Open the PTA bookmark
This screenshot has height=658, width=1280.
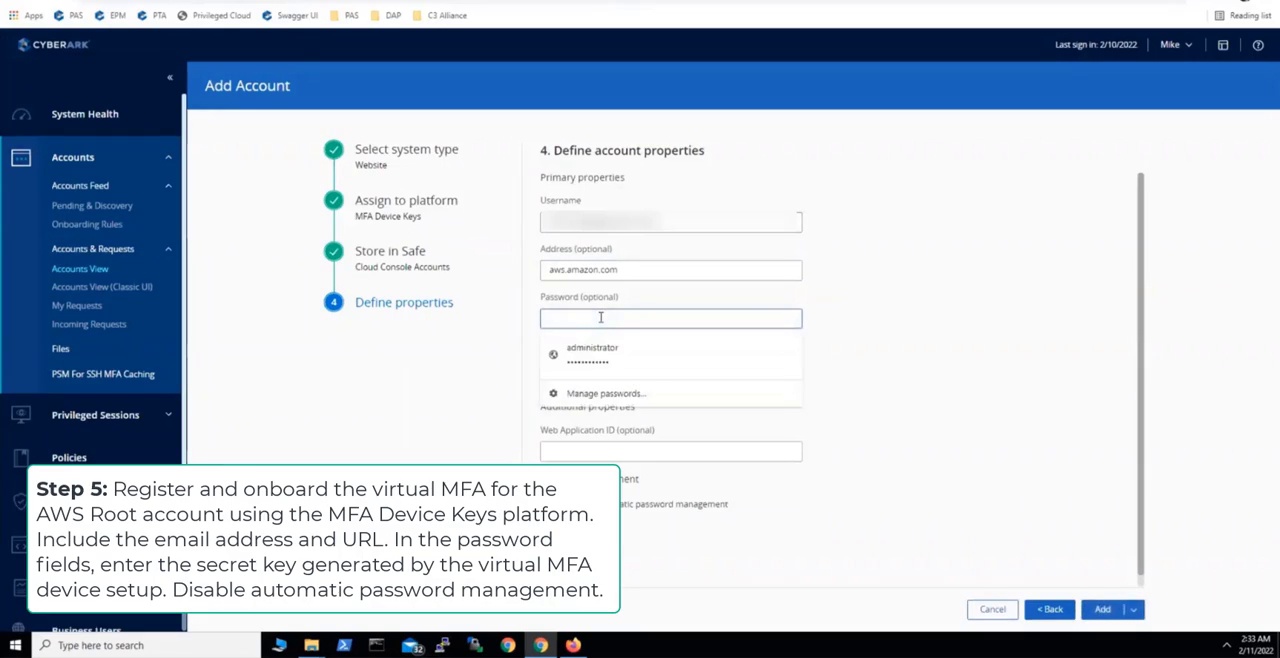pos(152,15)
